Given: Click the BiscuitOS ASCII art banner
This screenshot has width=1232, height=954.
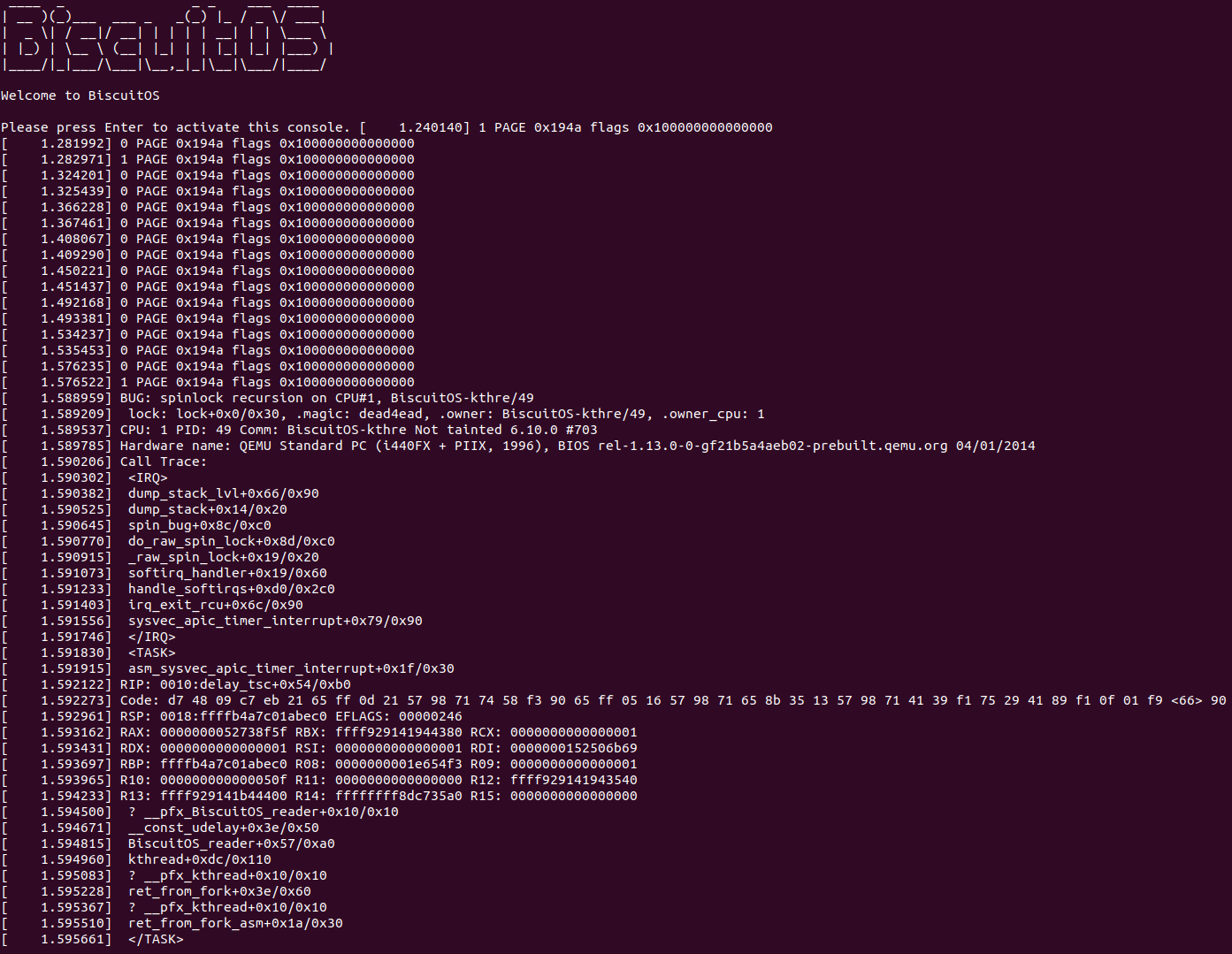Looking at the screenshot, I should pos(167,35).
